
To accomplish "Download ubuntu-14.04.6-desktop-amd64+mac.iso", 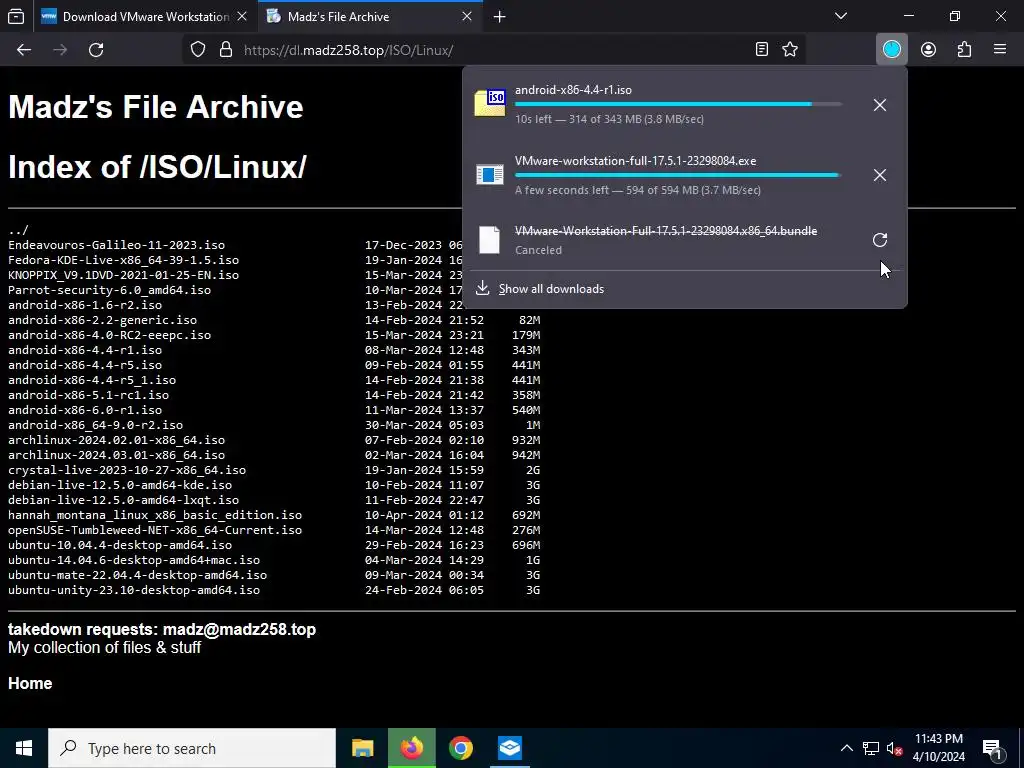I will click(x=134, y=560).
